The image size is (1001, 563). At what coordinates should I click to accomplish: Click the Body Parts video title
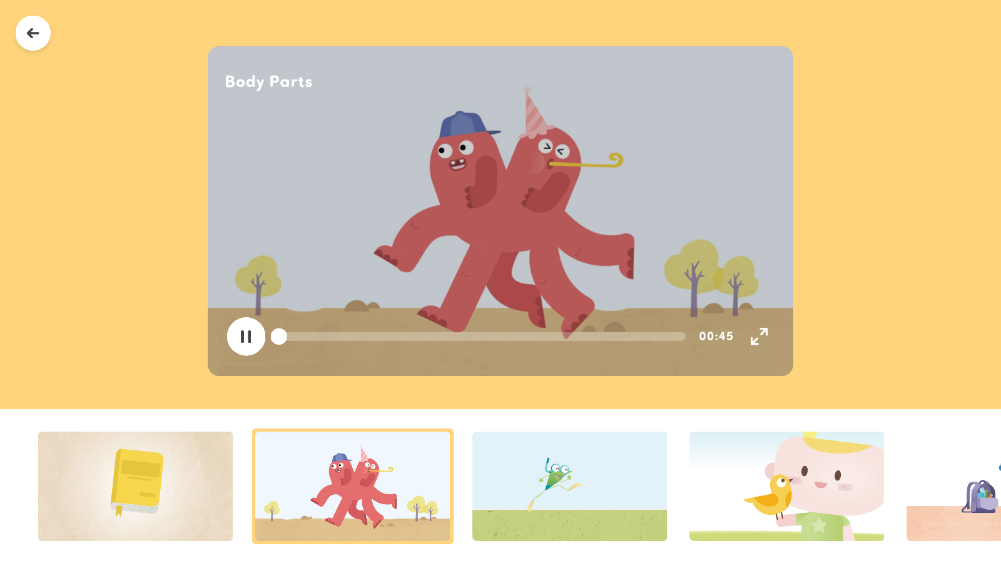268,82
